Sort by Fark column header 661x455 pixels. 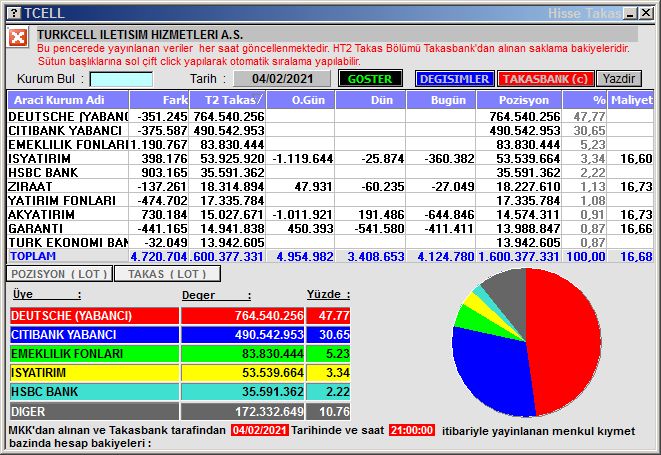pyautogui.click(x=159, y=100)
